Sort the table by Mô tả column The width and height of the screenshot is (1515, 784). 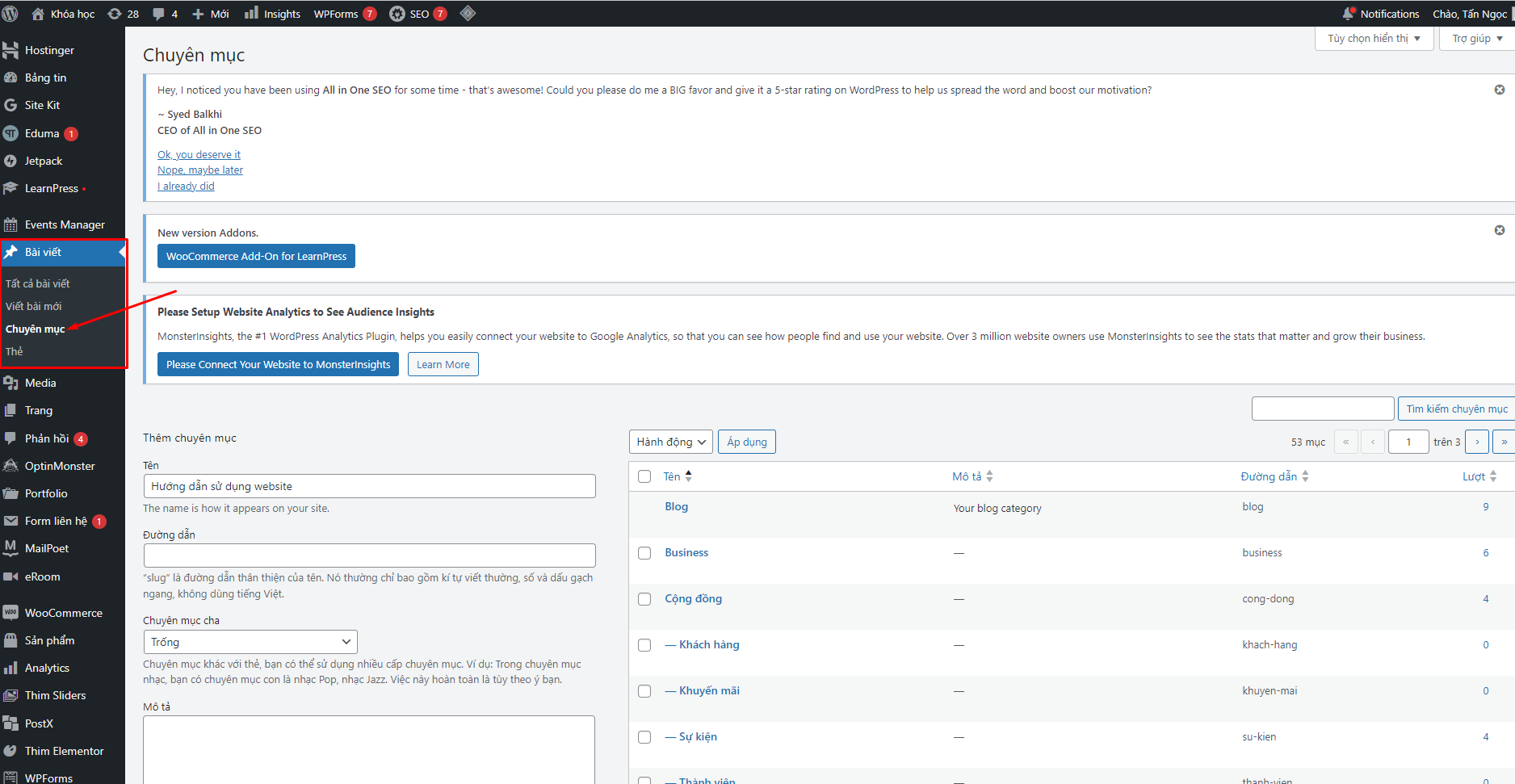[972, 476]
